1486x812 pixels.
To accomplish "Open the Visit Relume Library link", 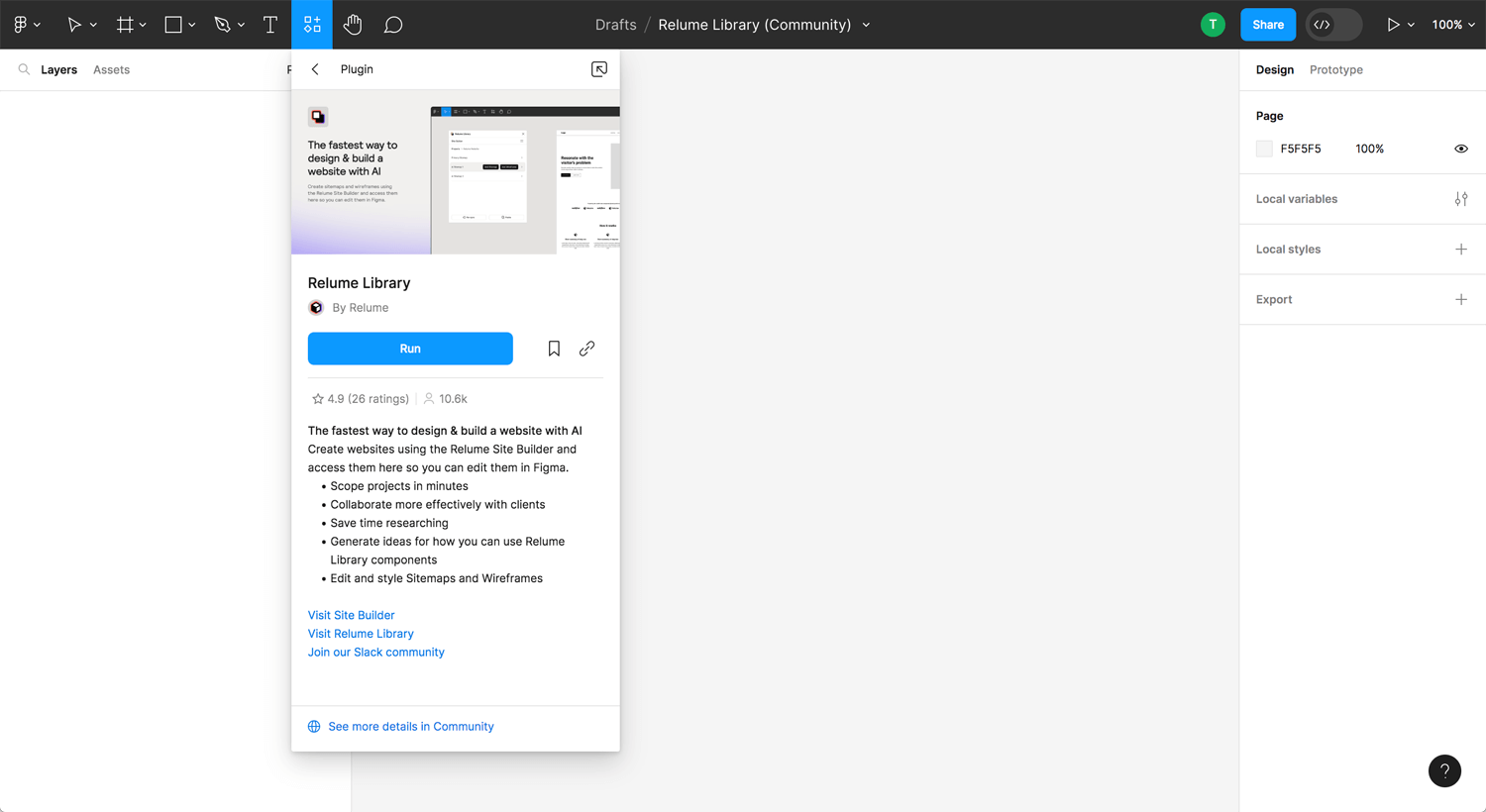I will [x=361, y=634].
